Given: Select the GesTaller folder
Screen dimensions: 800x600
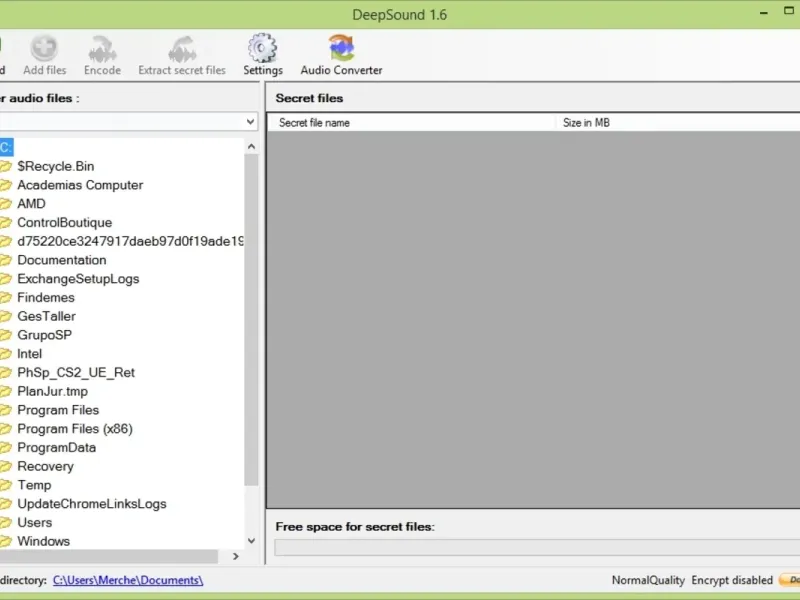Looking at the screenshot, I should tap(46, 316).
